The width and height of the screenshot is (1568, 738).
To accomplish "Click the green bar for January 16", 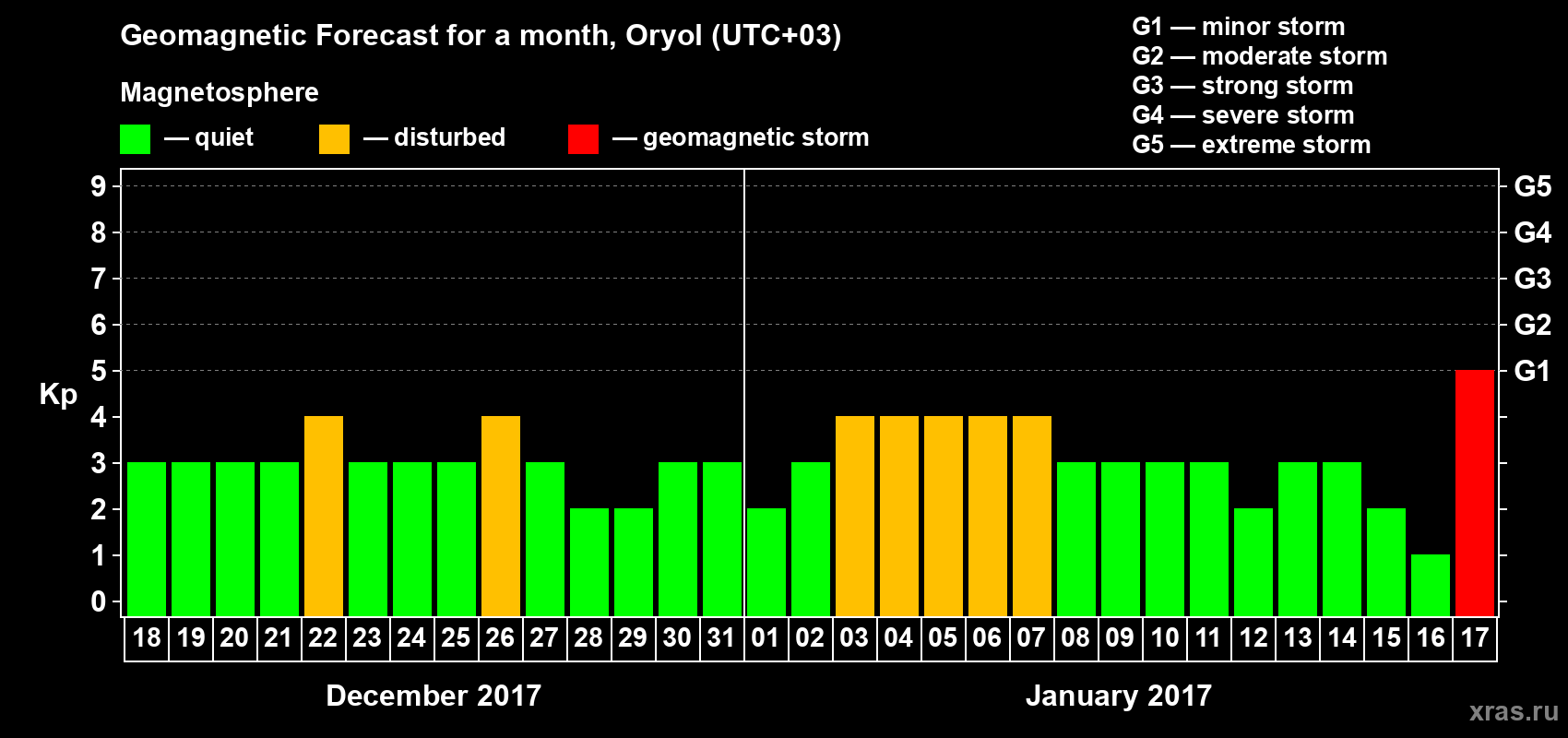I will pyautogui.click(x=1431, y=585).
